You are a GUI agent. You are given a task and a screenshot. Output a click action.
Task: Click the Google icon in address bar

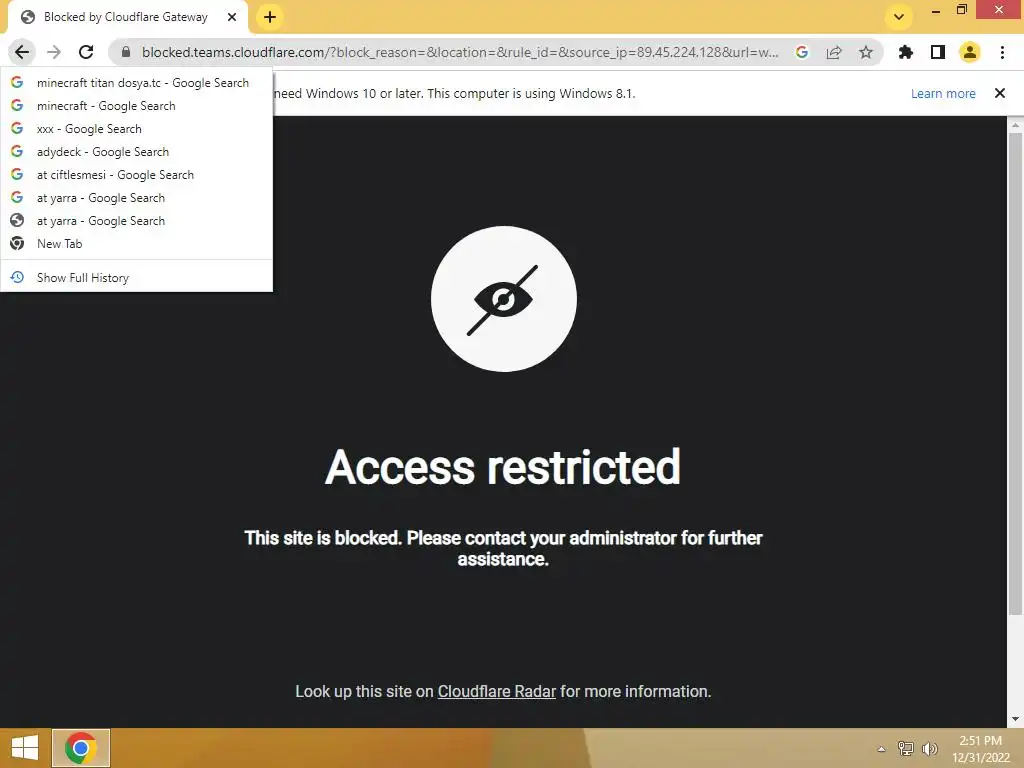click(802, 52)
